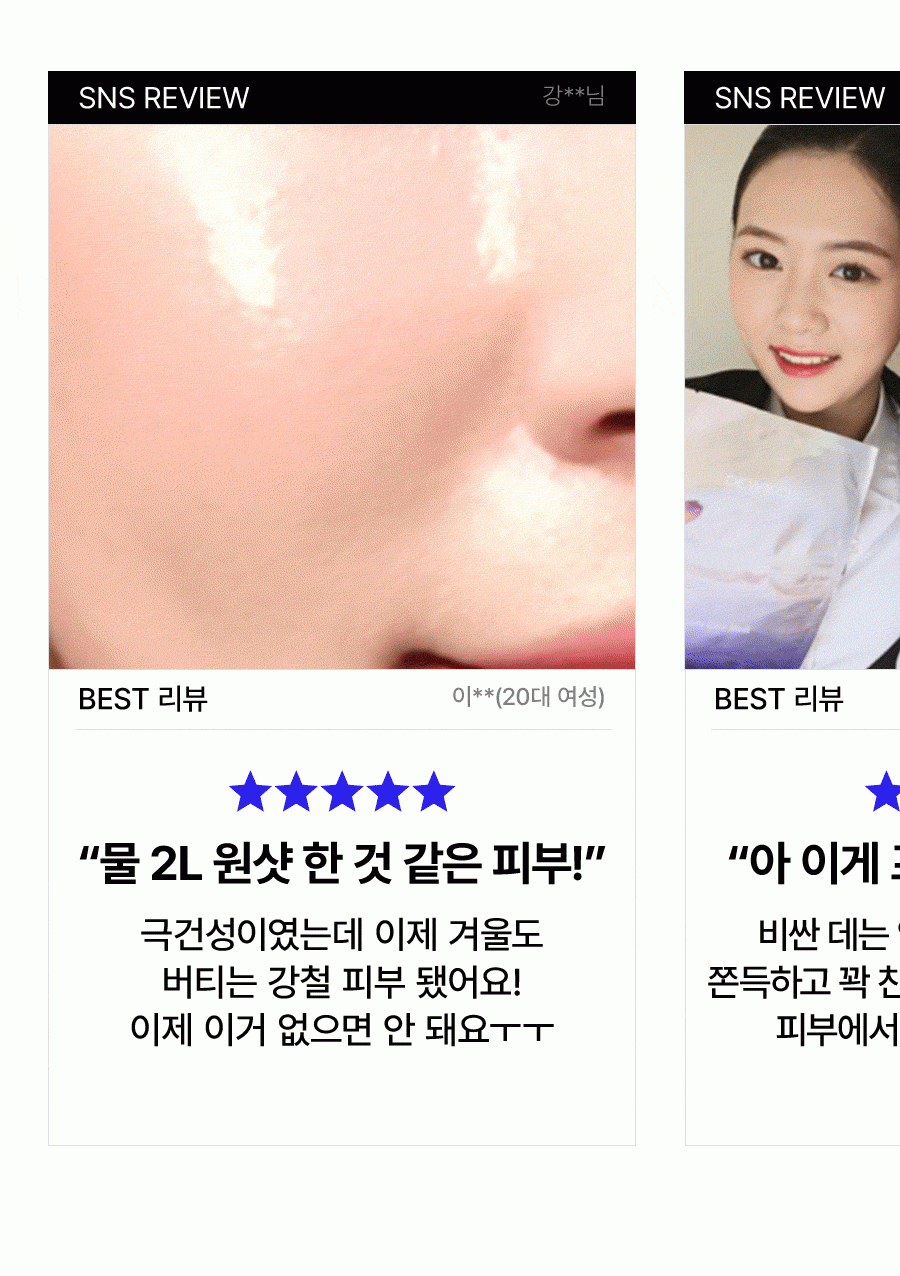Click the third blue rating star
Screen dimensions: 900x1276
click(x=342, y=792)
